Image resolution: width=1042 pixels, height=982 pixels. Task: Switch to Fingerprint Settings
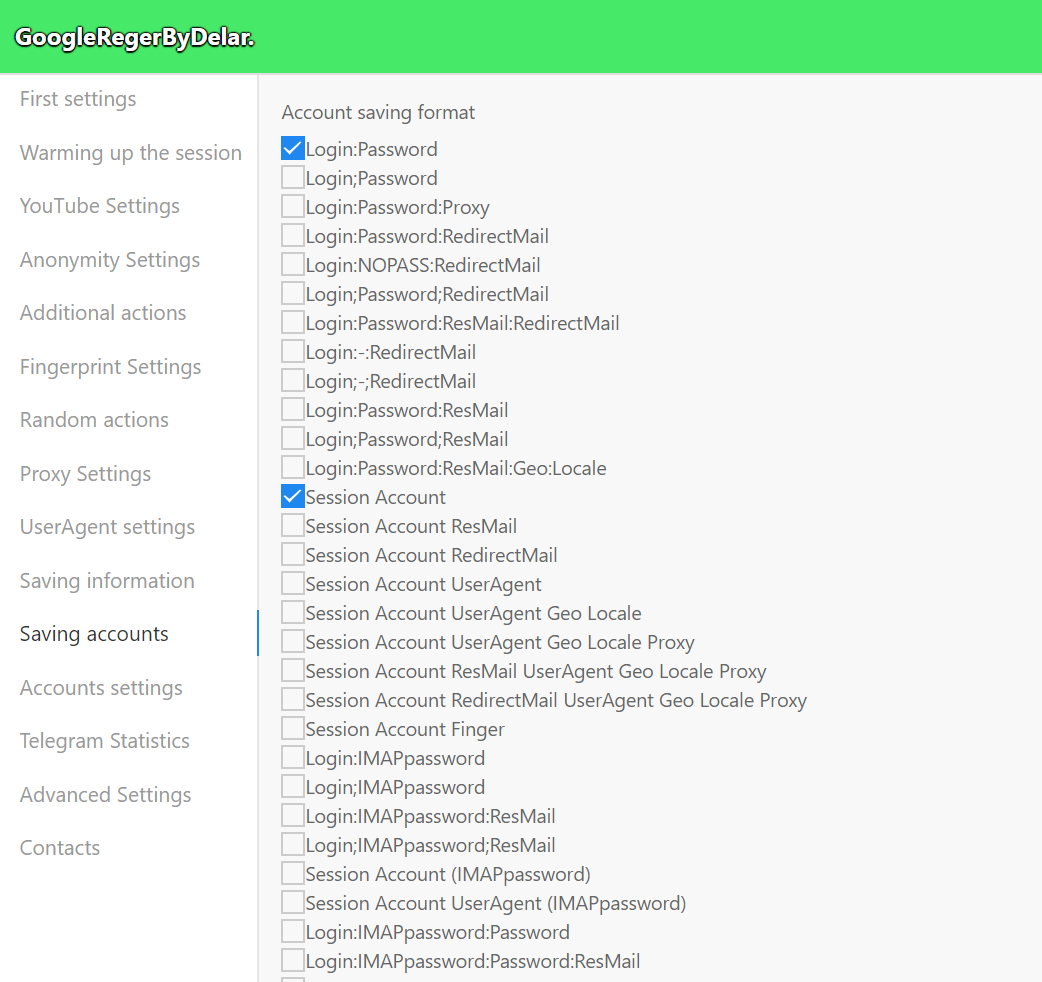pos(110,367)
